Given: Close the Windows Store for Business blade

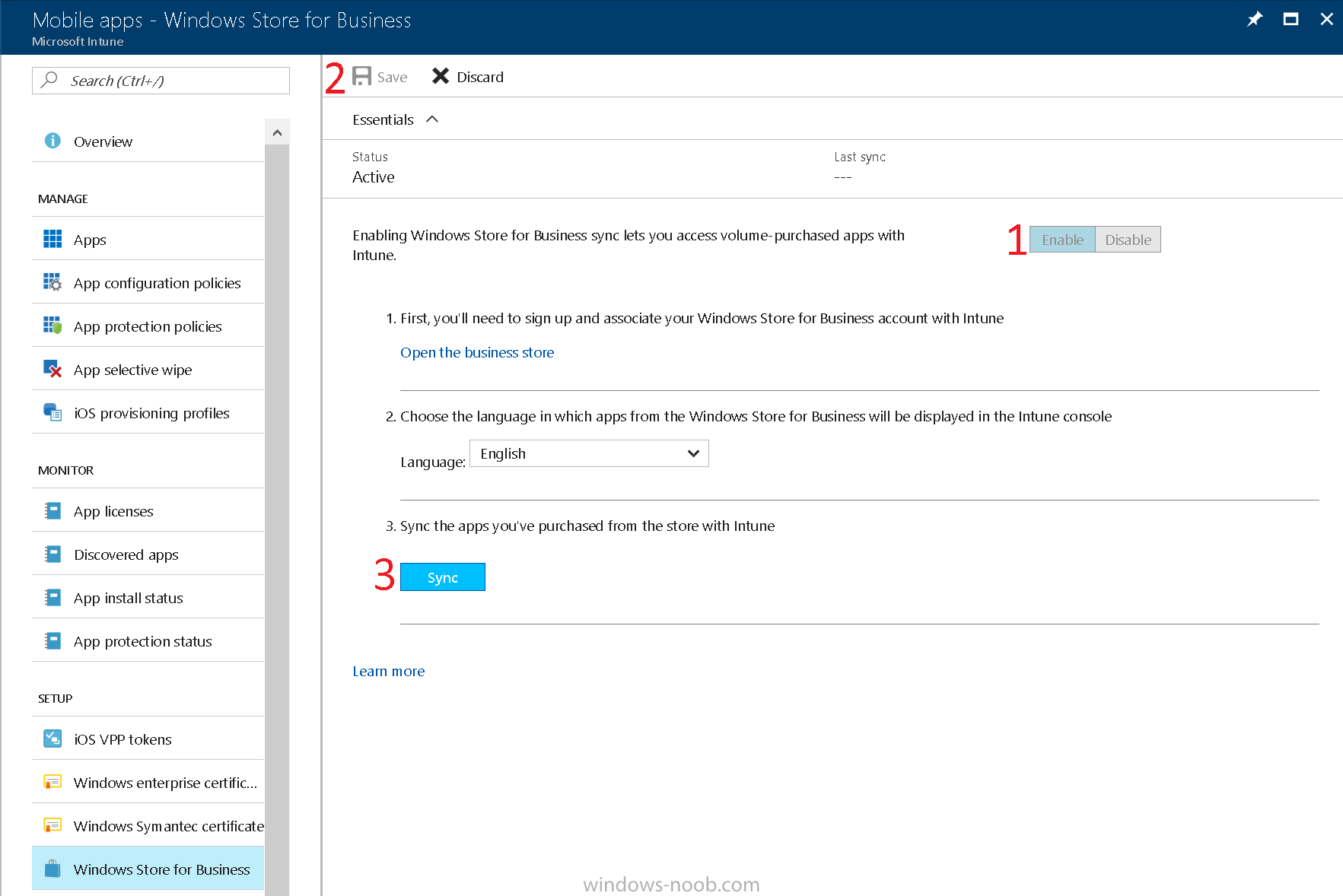Looking at the screenshot, I should pyautogui.click(x=1326, y=19).
